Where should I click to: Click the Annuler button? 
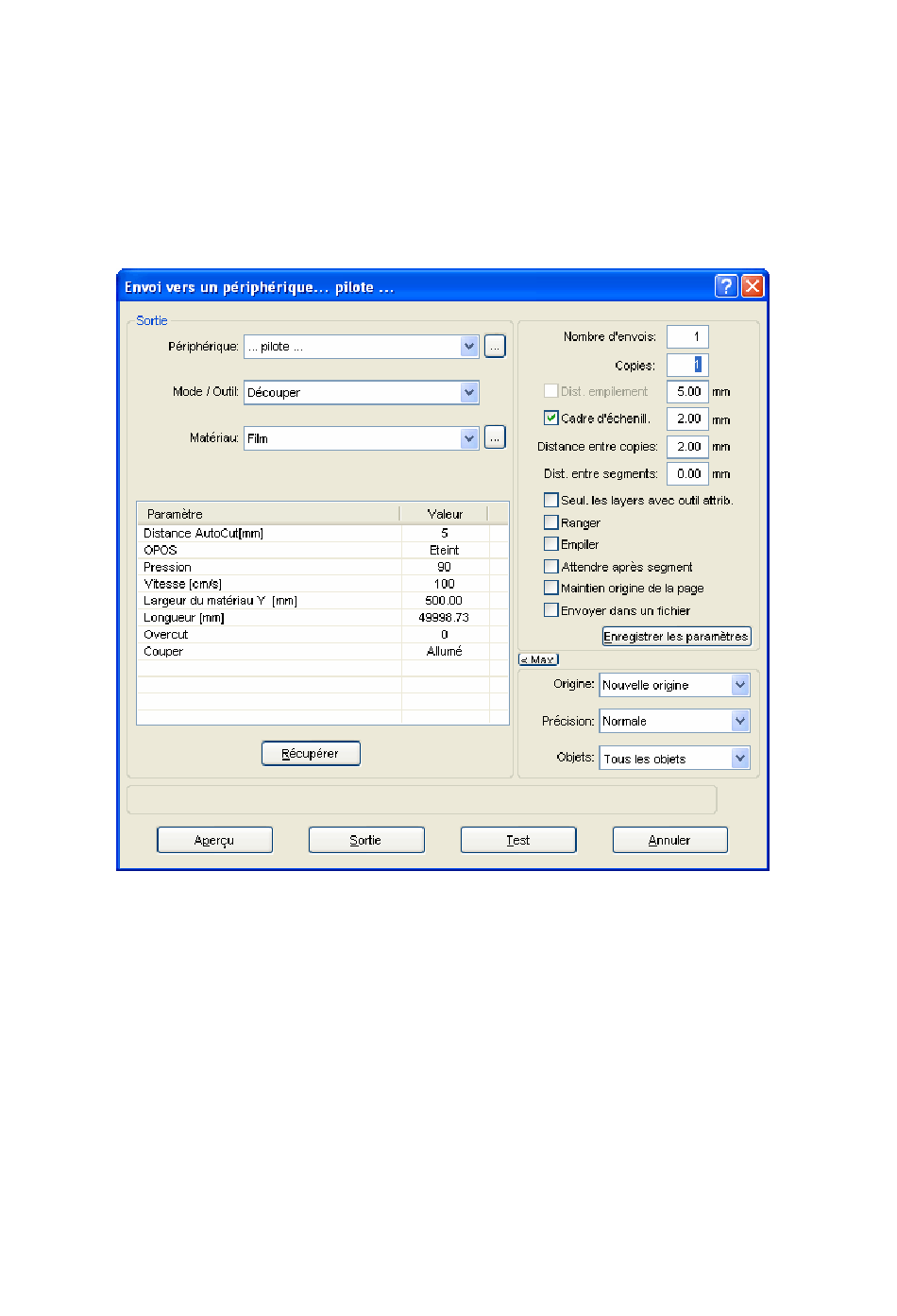pyautogui.click(x=670, y=840)
